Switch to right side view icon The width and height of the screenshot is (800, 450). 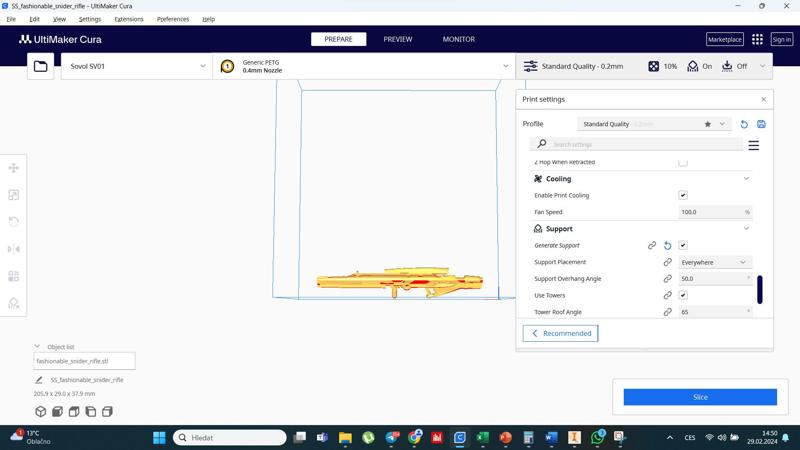107,411
